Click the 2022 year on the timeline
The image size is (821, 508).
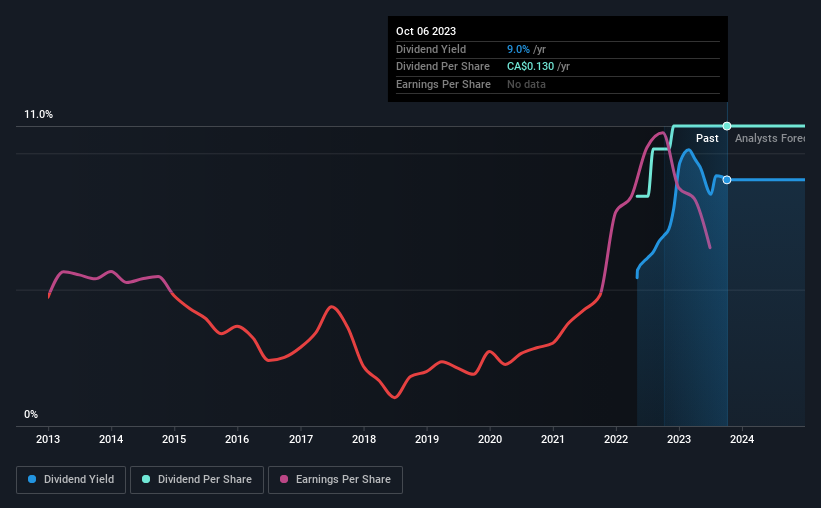click(x=616, y=439)
